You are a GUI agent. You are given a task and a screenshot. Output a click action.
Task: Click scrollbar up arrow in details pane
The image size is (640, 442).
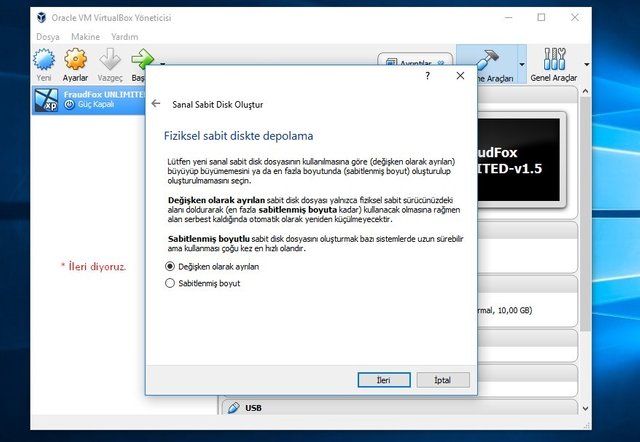coord(585,91)
